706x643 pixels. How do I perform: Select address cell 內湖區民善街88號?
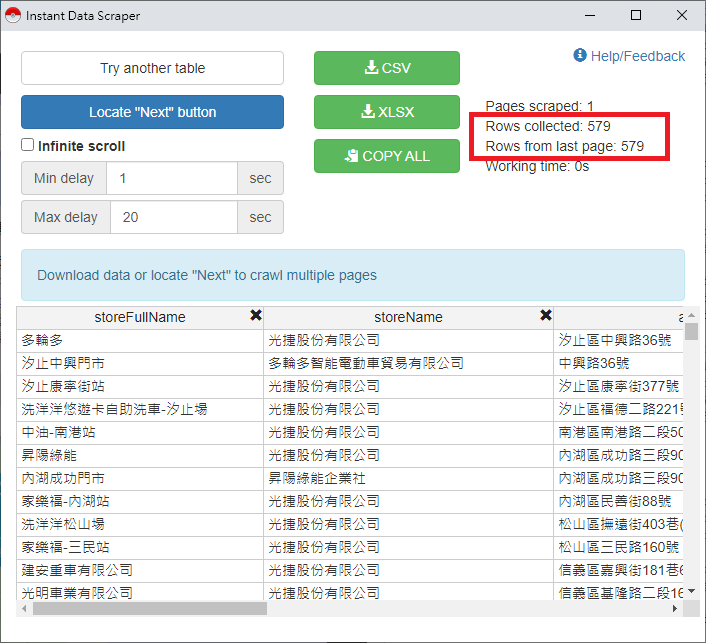pyautogui.click(x=619, y=502)
